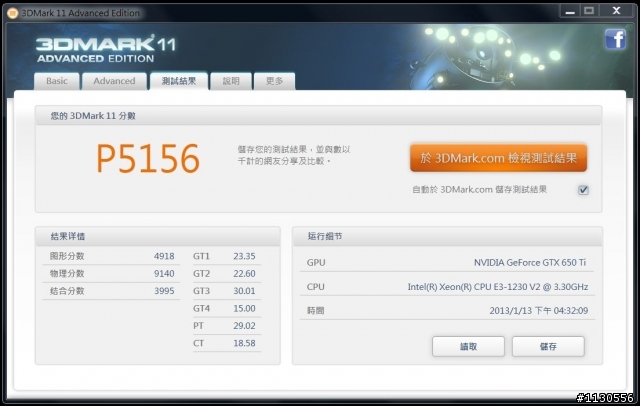
Task: Click the 3DMARK 11 Advanced Edition logo
Action: coord(105,49)
